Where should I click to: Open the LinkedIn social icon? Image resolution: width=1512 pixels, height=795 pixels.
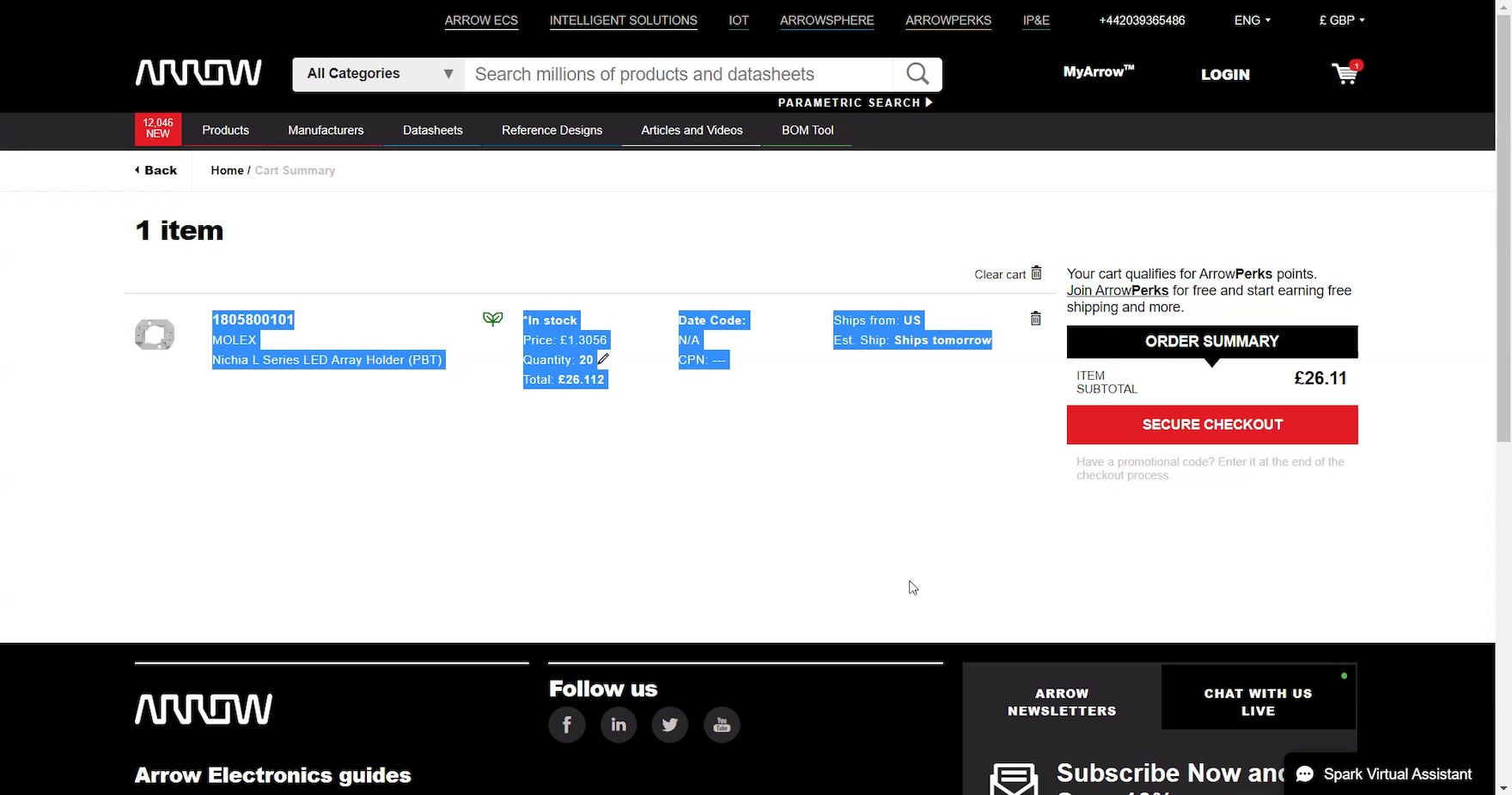coord(619,725)
